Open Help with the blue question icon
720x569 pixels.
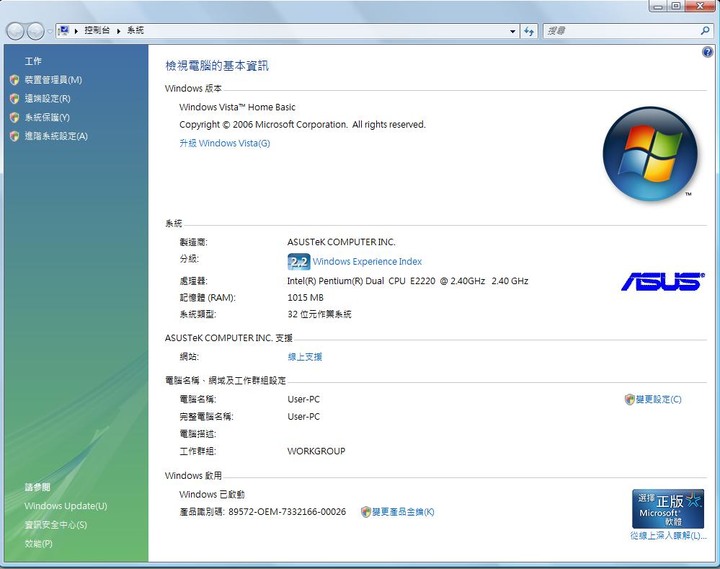point(708,52)
